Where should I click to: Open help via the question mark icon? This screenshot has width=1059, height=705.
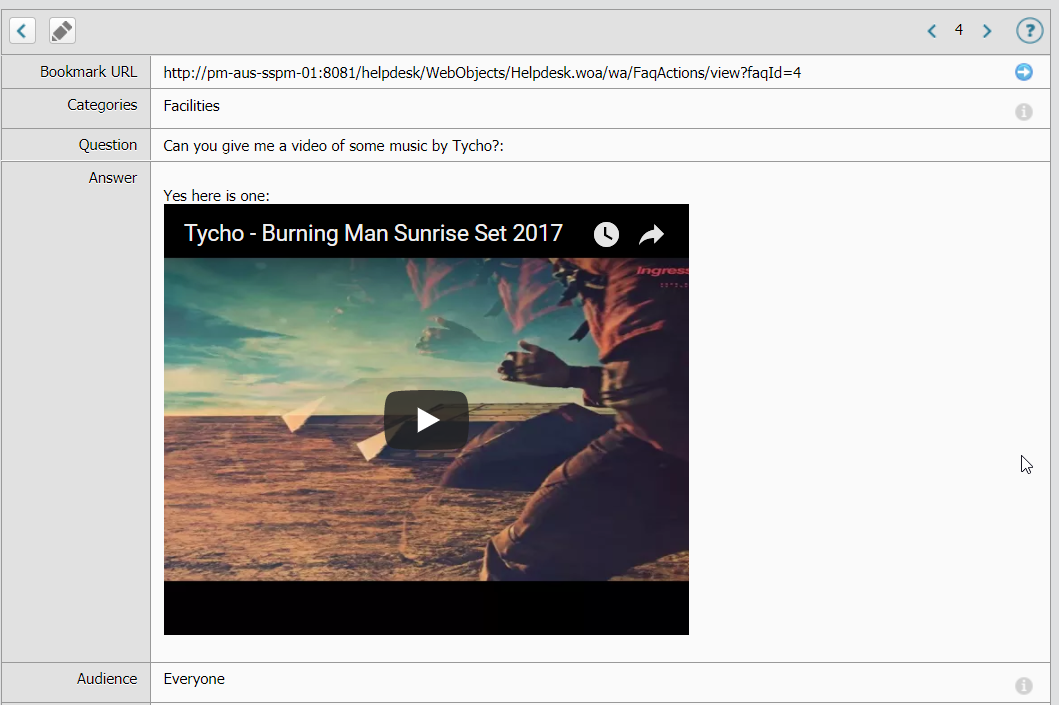(1029, 30)
